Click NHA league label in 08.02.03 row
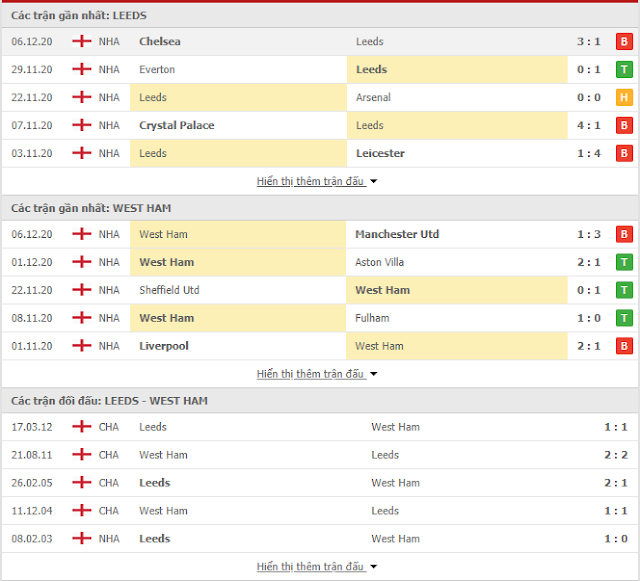The image size is (640, 581). coord(109,539)
